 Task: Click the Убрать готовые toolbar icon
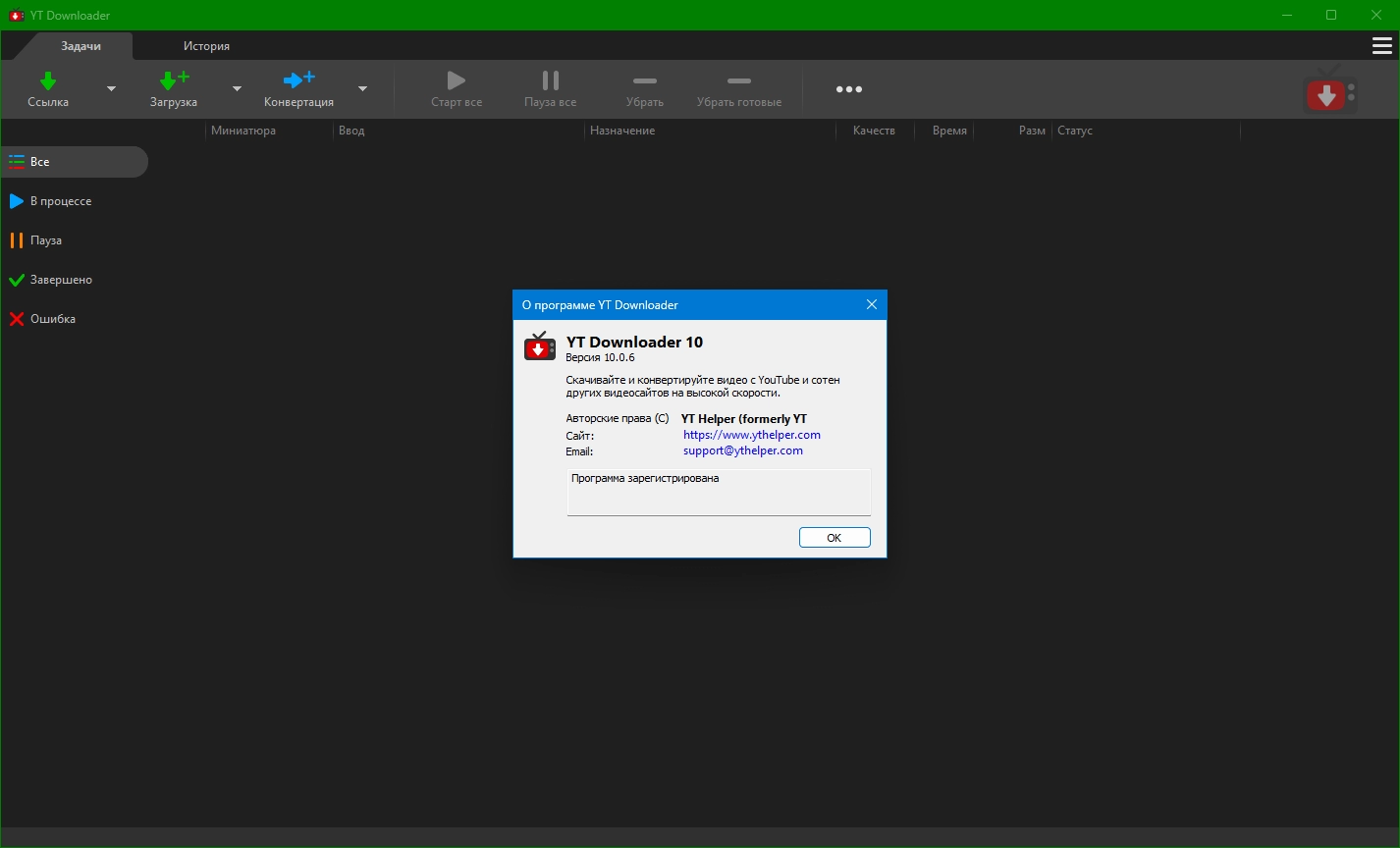738,81
